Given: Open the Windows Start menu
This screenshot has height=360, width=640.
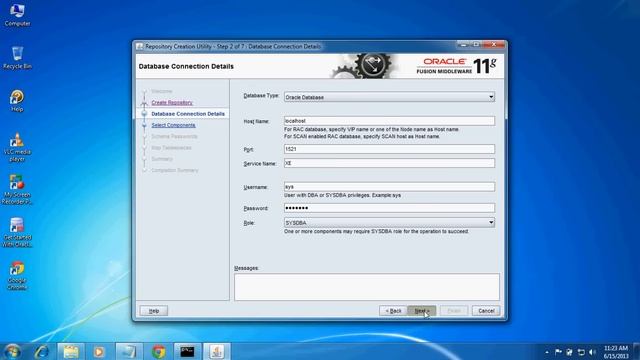Looking at the screenshot, I should (12, 351).
